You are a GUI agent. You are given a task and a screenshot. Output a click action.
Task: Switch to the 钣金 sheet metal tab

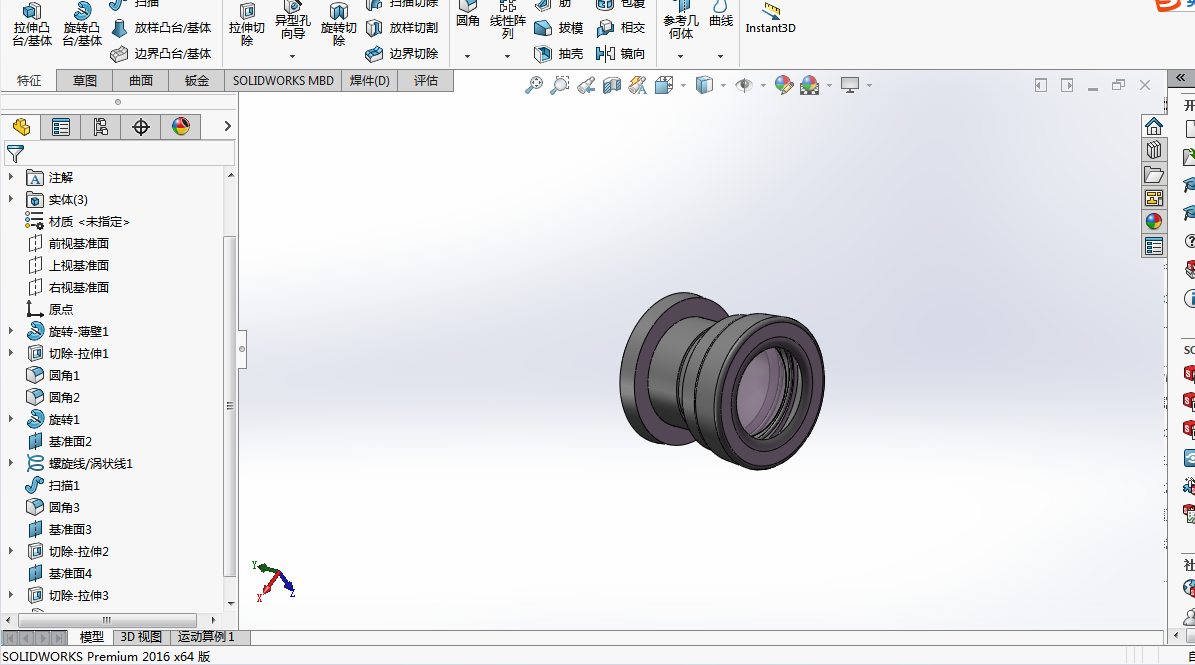[x=197, y=81]
